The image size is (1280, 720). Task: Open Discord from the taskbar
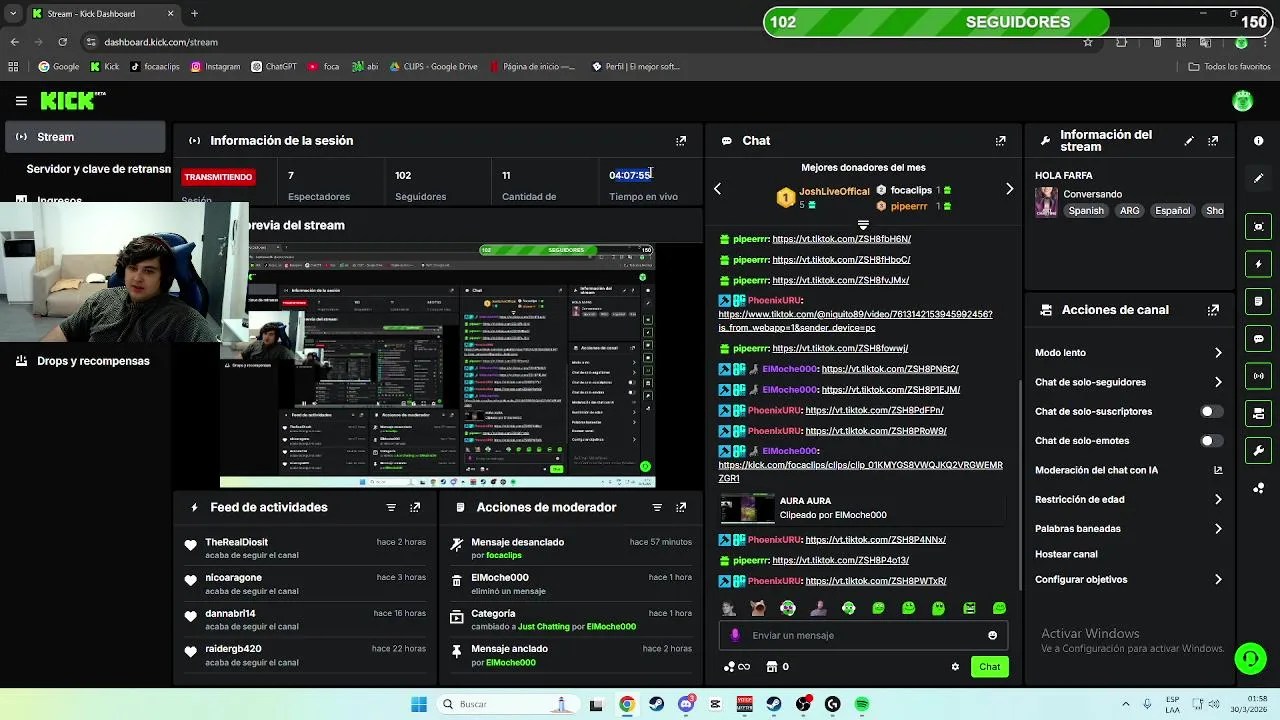click(685, 704)
